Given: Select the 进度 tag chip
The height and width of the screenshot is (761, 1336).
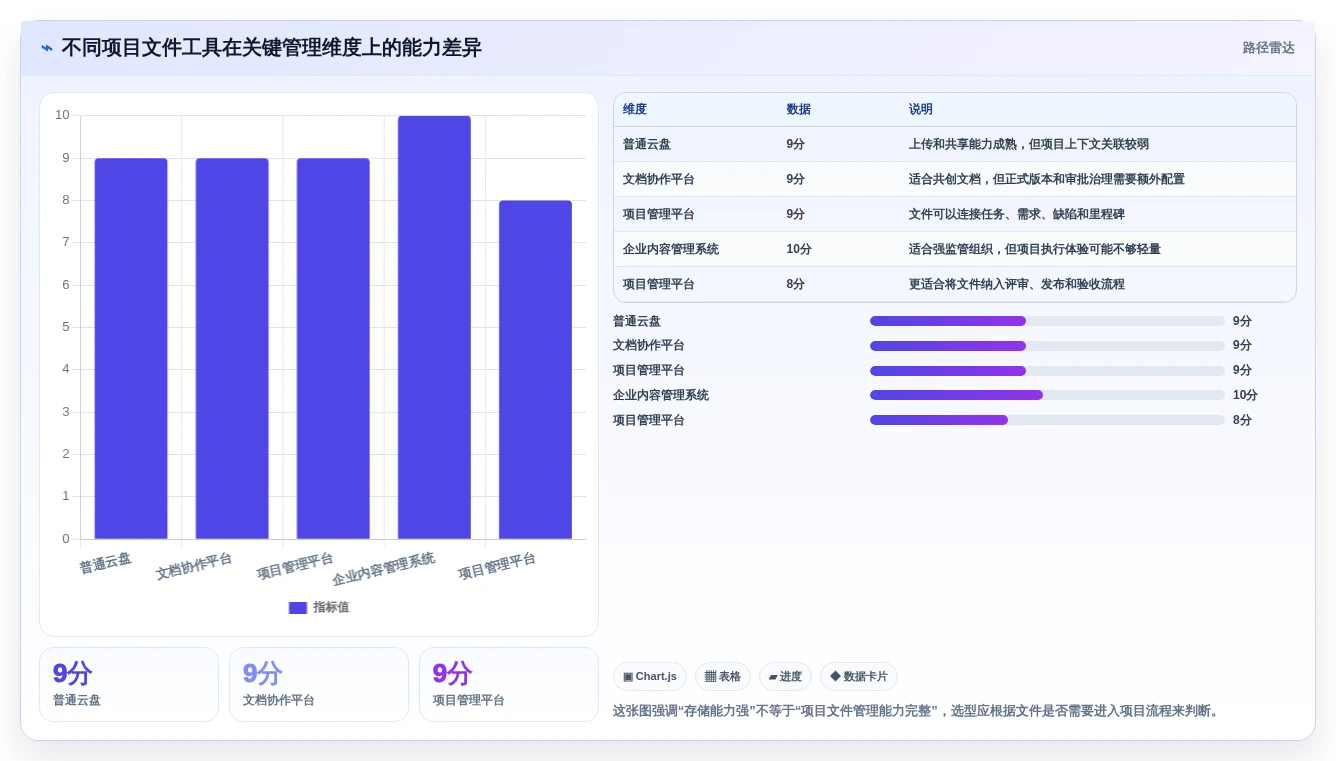Looking at the screenshot, I should (x=785, y=677).
